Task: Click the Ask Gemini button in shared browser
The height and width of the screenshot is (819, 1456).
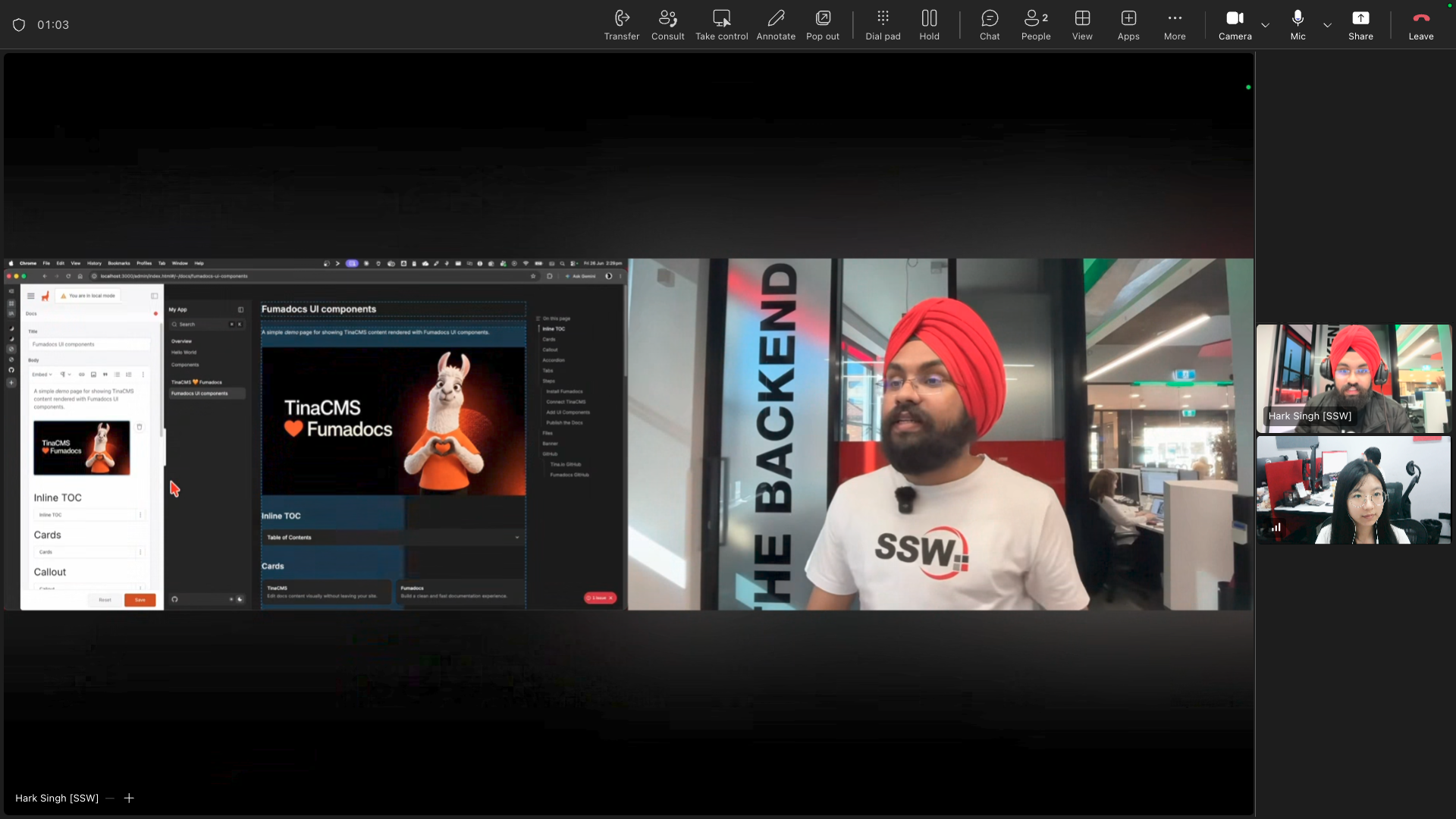Action: click(x=582, y=276)
